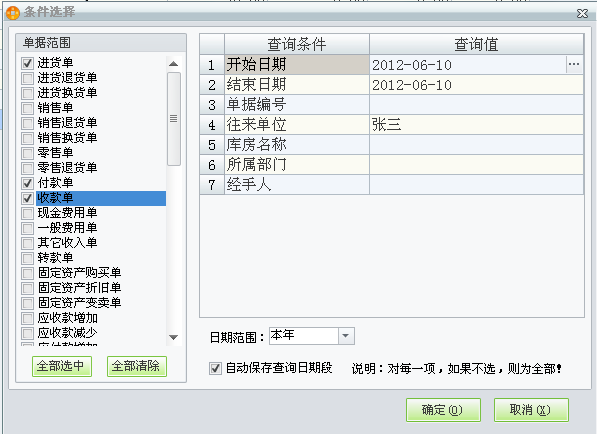Check the 固定资产变卖单 checkbox
Screen dimensions: 597x434
27,303
